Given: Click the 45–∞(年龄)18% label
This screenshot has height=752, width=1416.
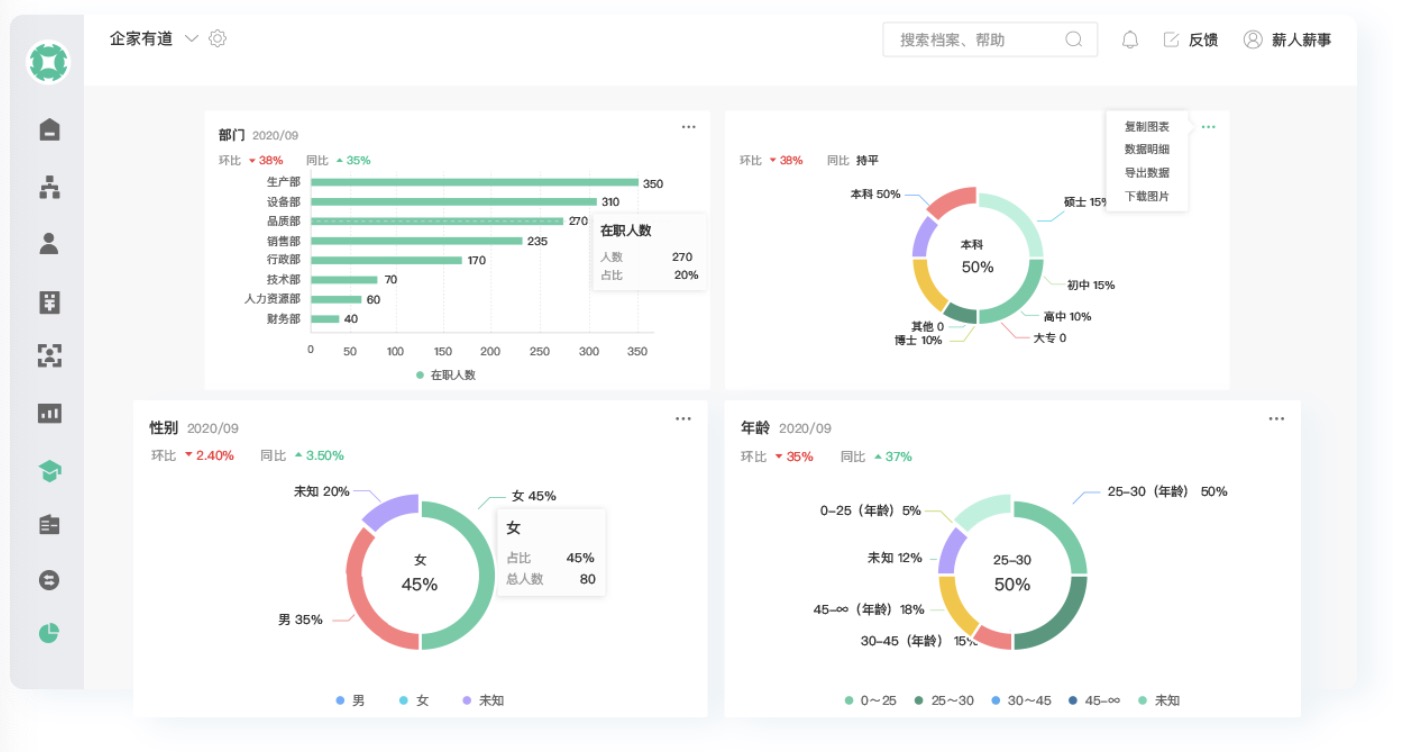Looking at the screenshot, I should tap(869, 609).
